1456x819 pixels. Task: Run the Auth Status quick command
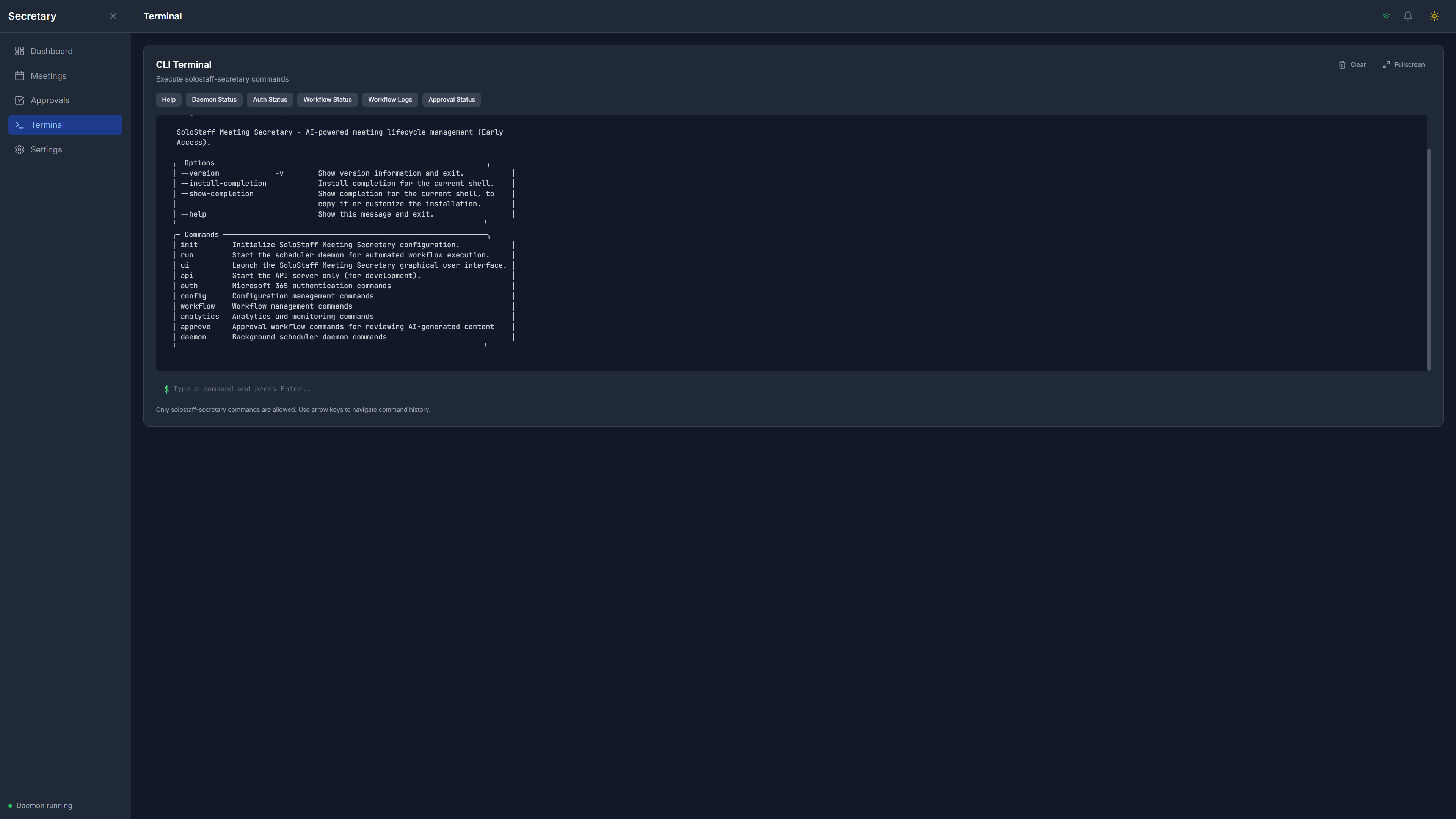pyautogui.click(x=270, y=99)
